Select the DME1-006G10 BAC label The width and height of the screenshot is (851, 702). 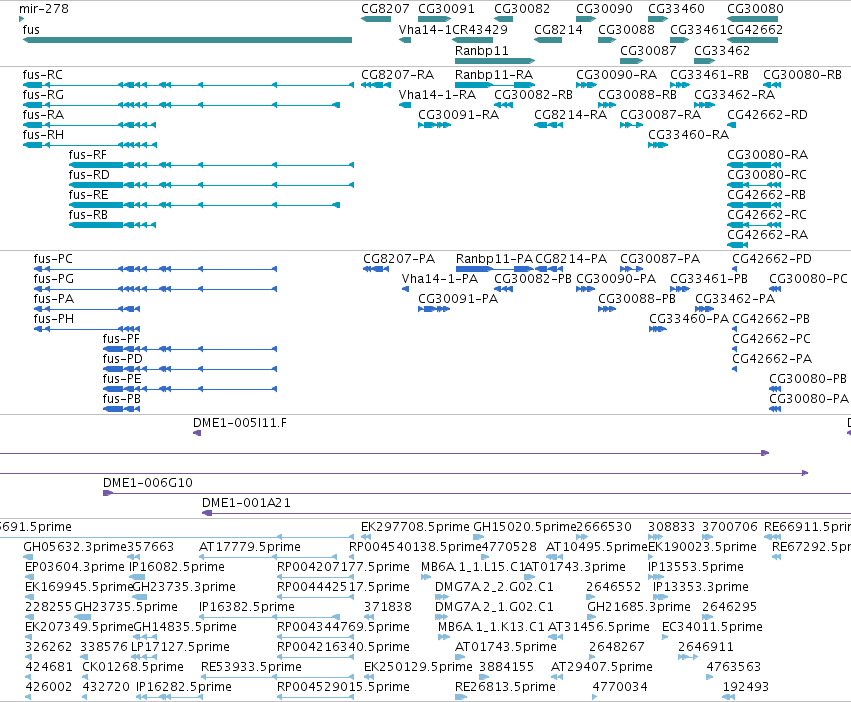(148, 483)
